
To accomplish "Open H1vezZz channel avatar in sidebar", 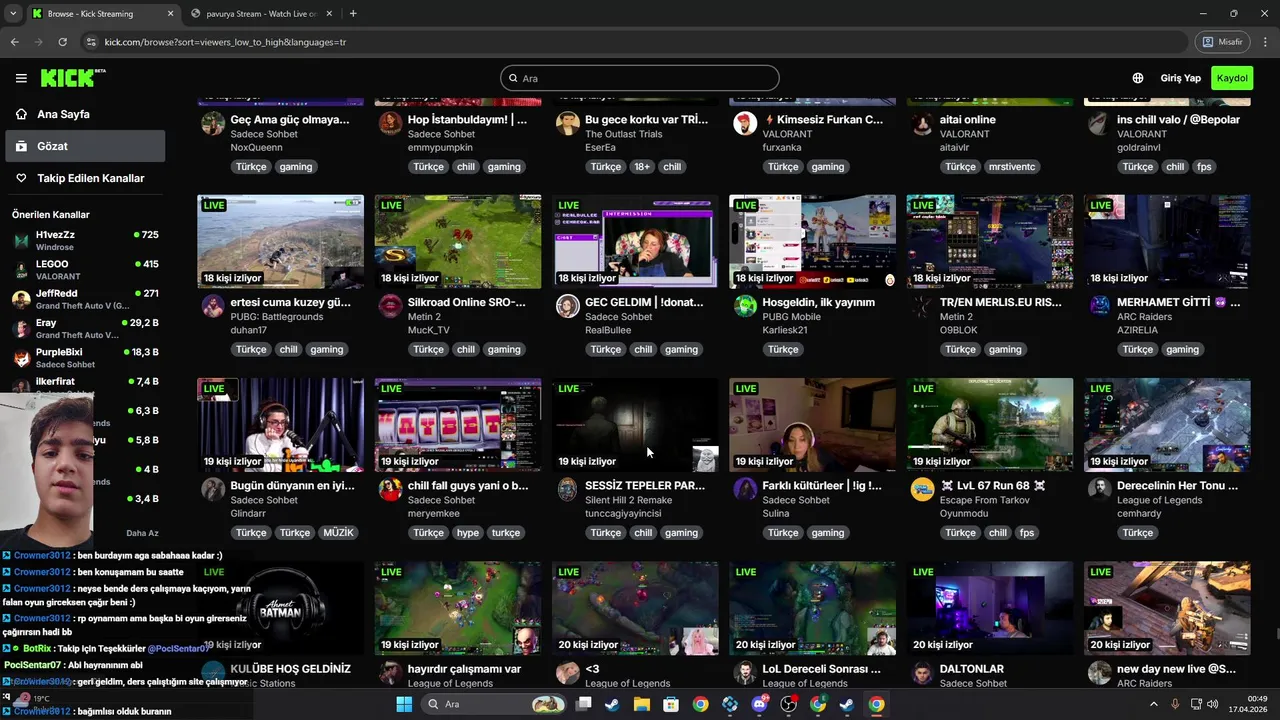I will coord(21,240).
